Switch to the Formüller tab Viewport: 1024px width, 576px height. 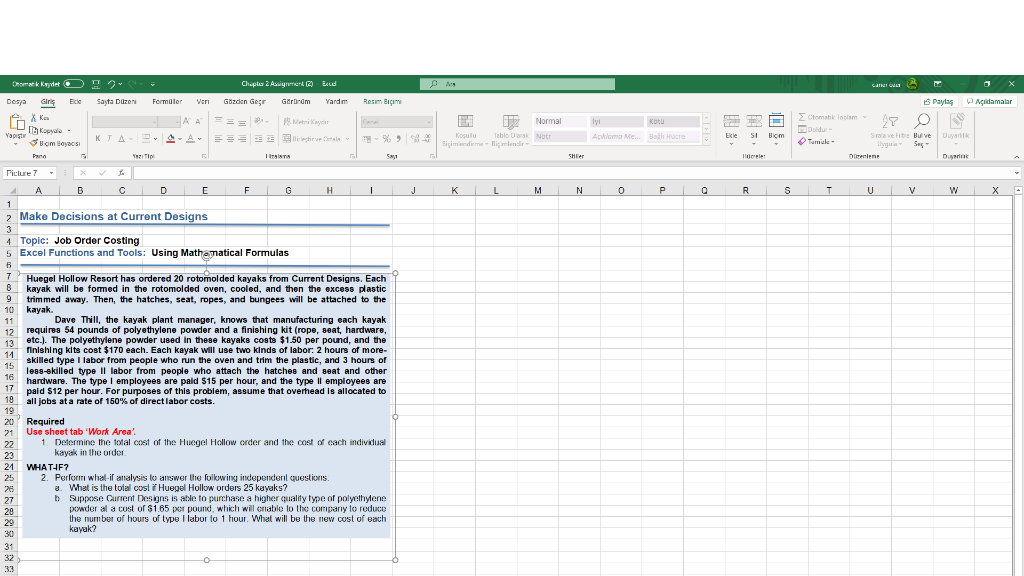click(167, 101)
